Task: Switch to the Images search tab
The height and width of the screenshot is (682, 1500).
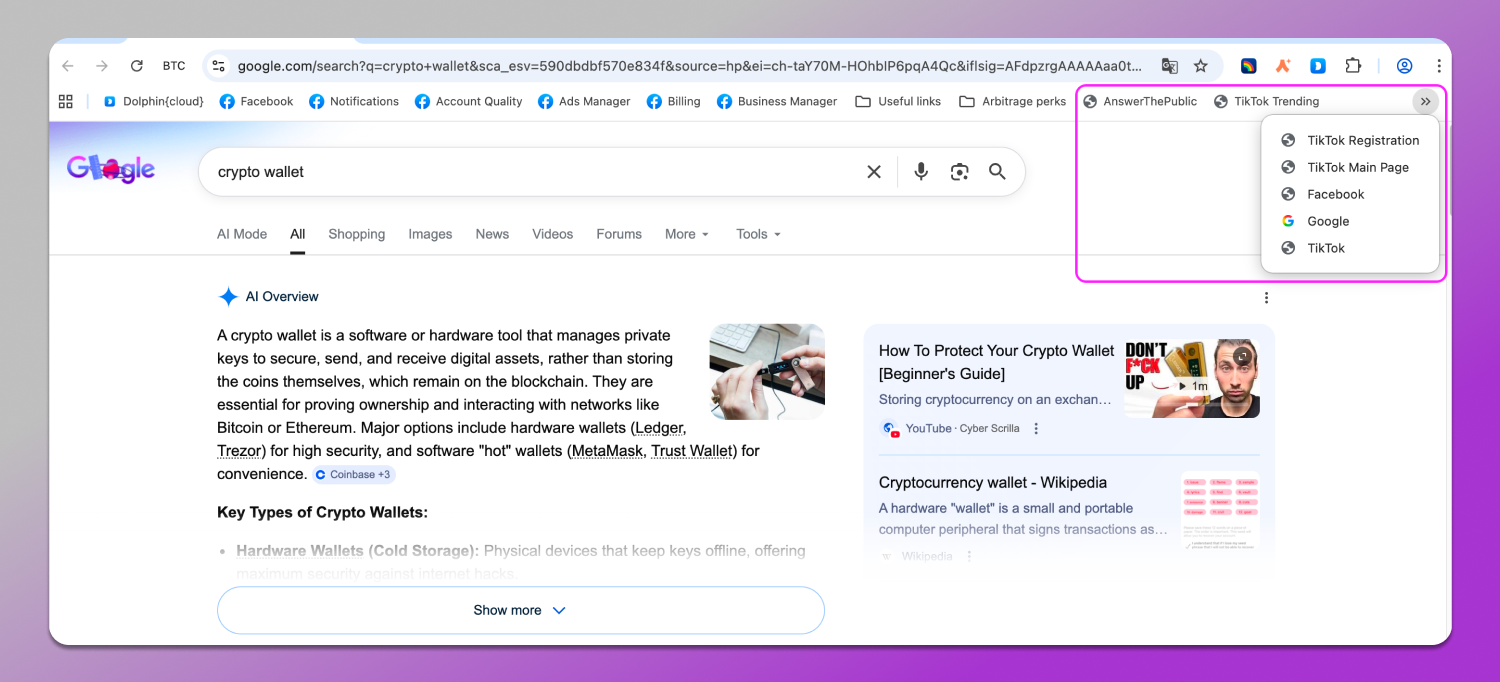Action: pyautogui.click(x=430, y=234)
